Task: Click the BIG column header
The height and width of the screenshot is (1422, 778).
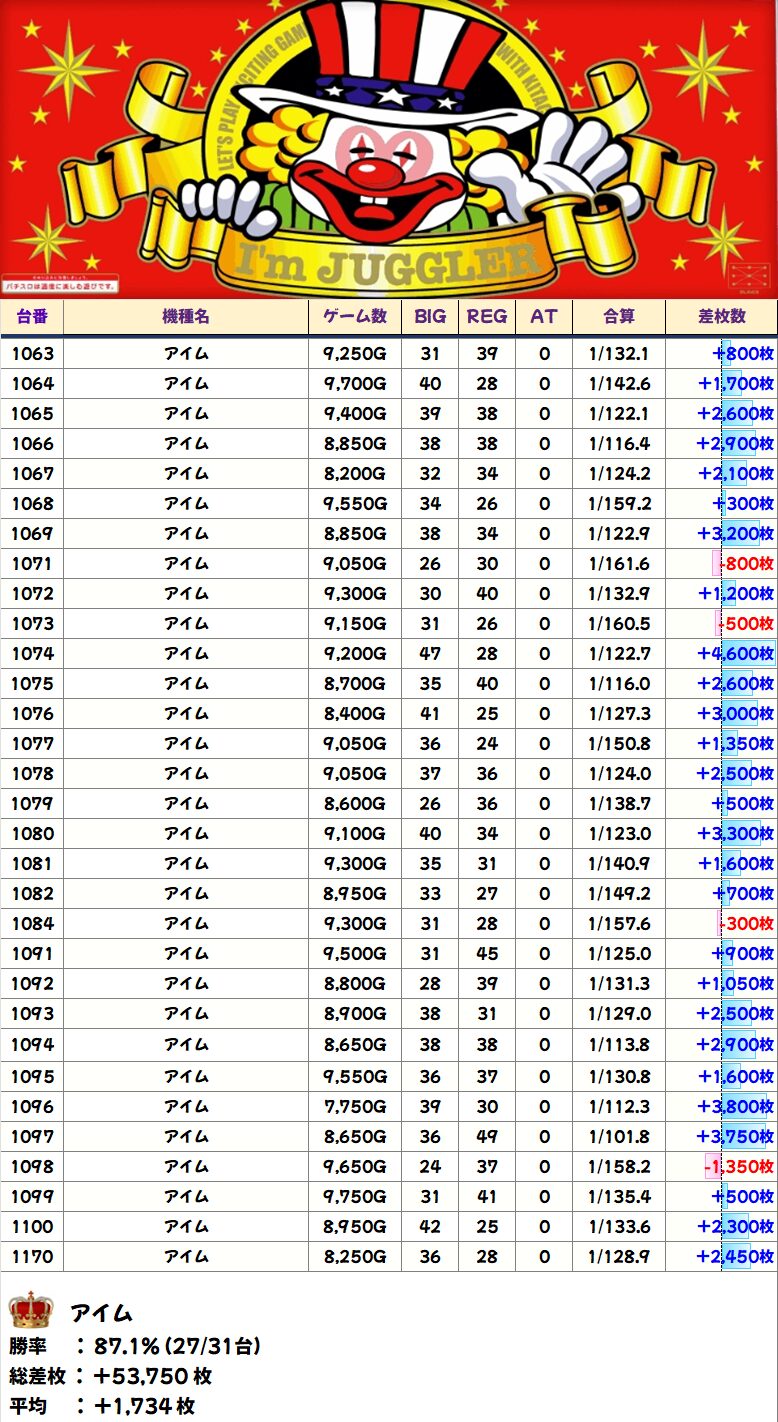Action: [x=430, y=317]
